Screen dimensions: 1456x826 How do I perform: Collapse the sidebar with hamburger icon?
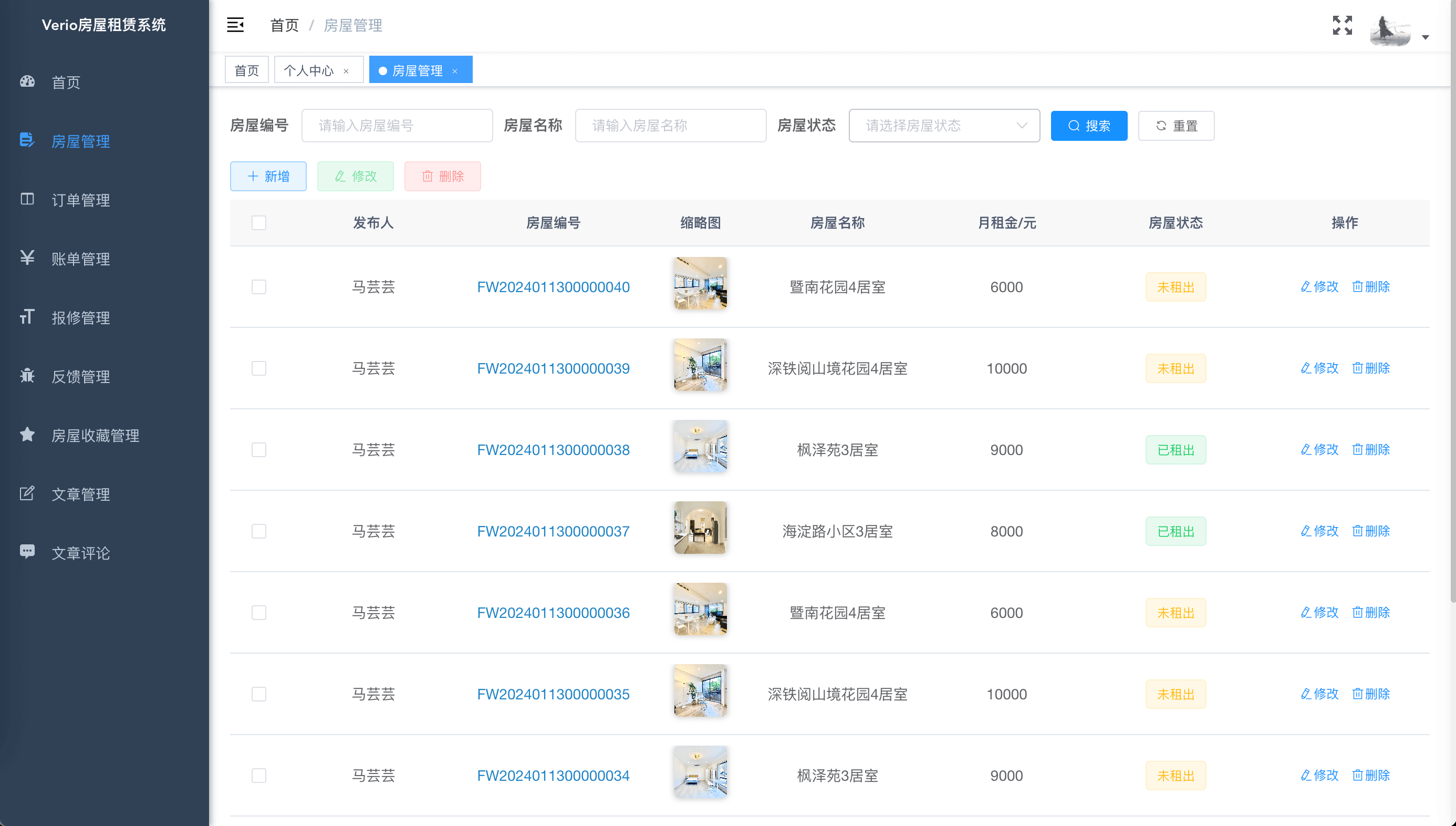[235, 25]
